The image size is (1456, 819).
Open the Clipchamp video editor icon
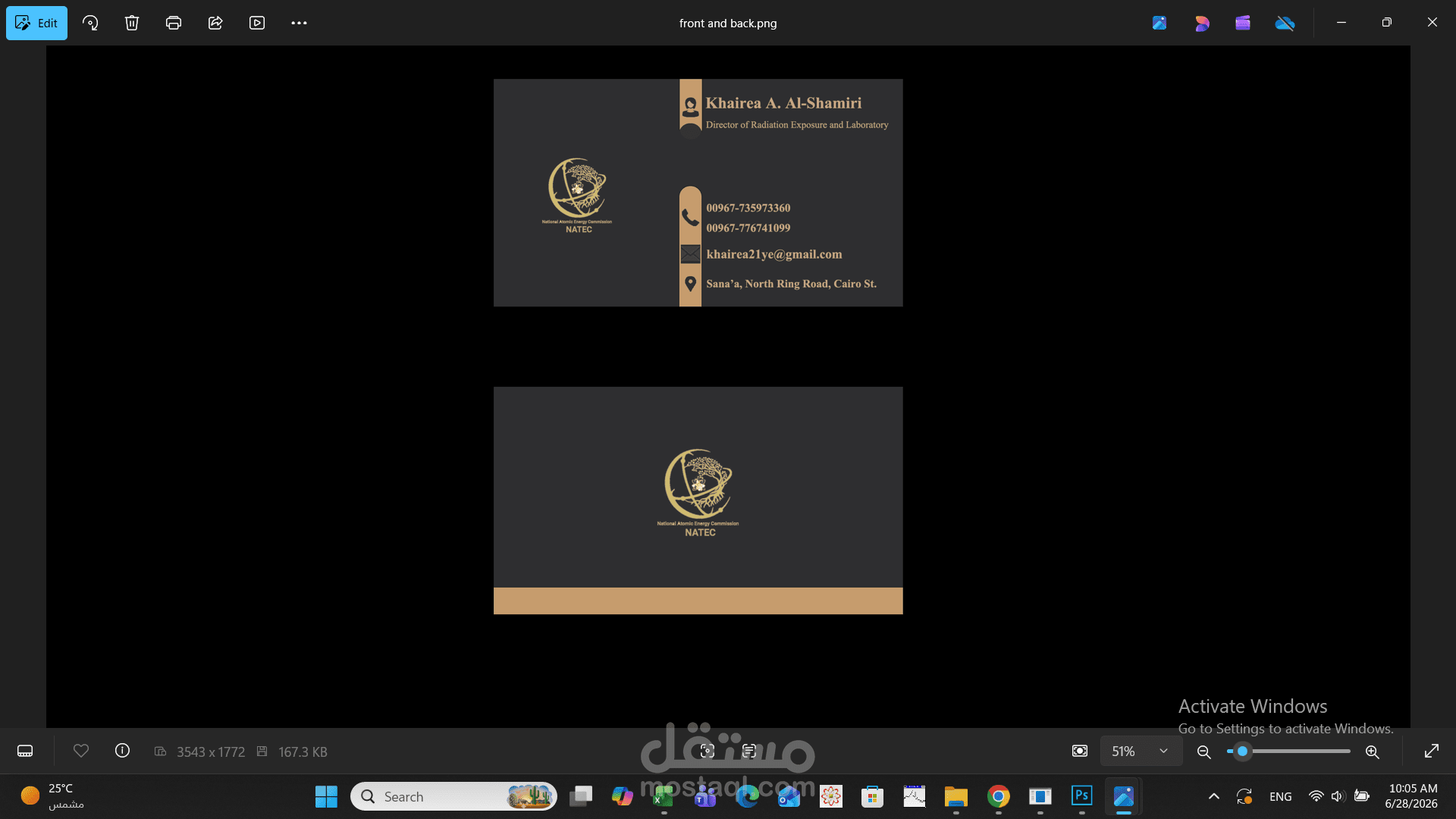(x=1243, y=23)
